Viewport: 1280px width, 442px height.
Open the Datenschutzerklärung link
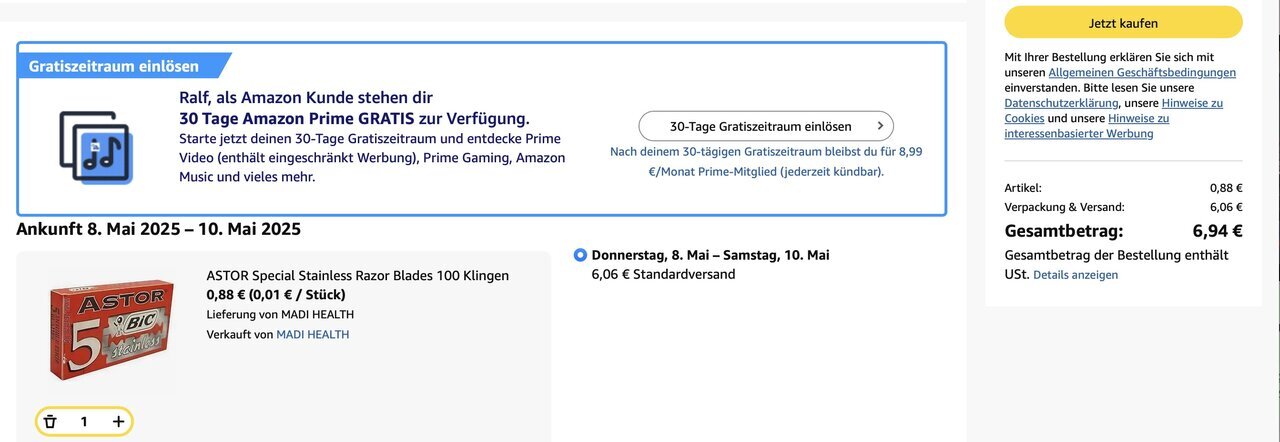[x=1061, y=103]
